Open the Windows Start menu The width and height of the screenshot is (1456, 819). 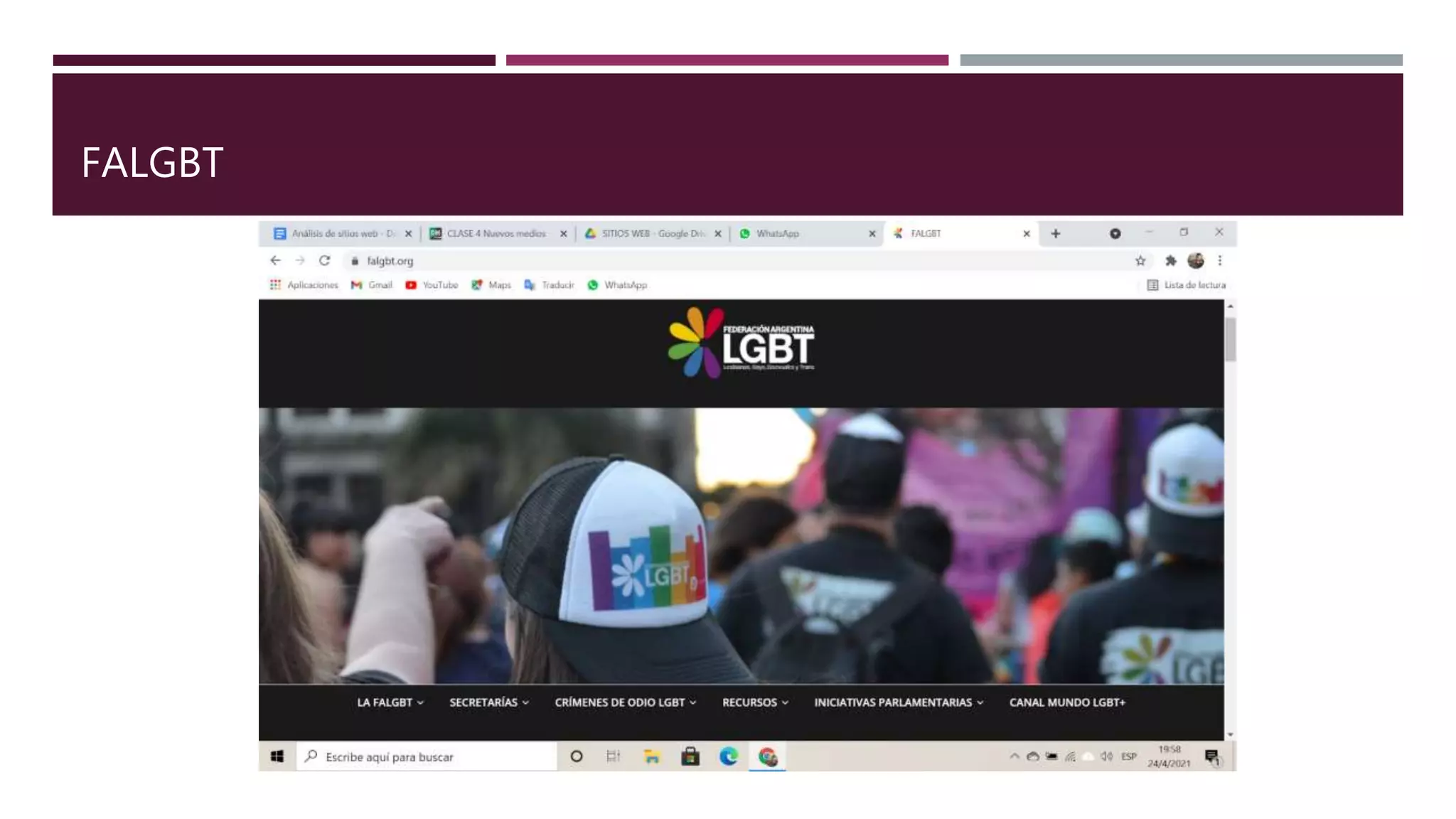coord(277,756)
